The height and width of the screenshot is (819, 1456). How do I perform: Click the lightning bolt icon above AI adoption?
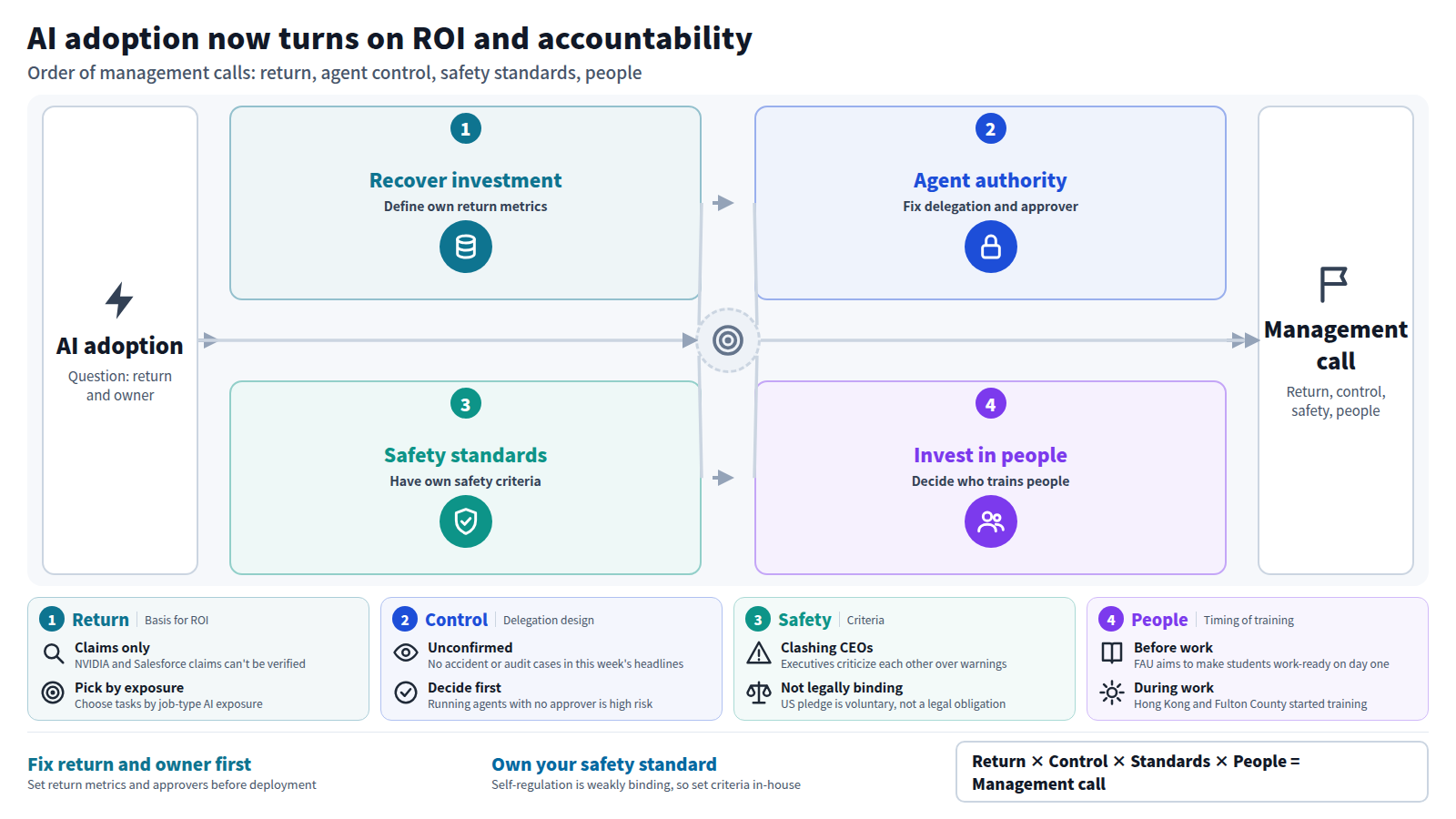[x=119, y=300]
